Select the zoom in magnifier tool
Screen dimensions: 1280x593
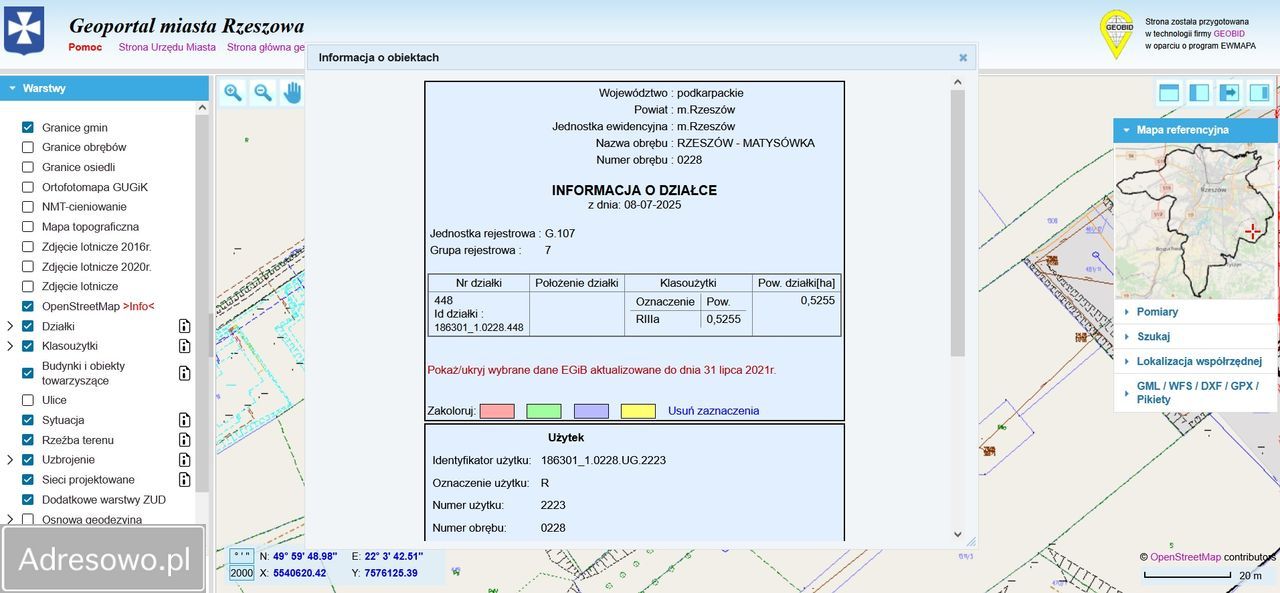233,93
